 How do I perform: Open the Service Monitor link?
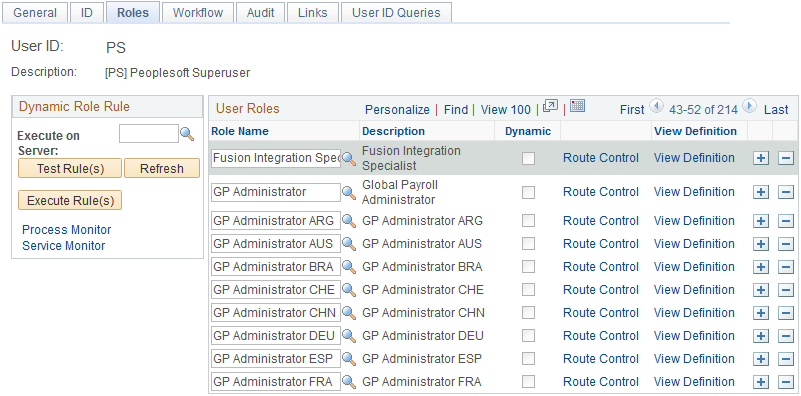[x=63, y=246]
